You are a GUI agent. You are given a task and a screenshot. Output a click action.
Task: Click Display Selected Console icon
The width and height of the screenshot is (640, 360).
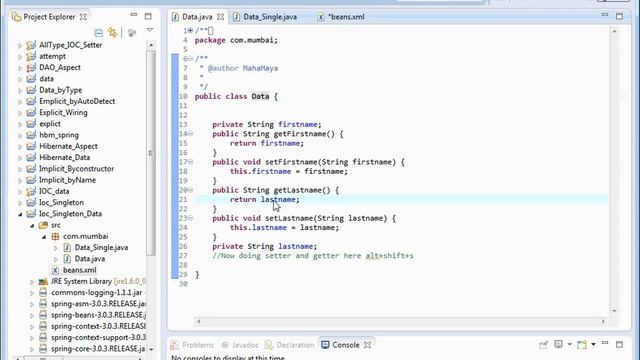pos(558,344)
